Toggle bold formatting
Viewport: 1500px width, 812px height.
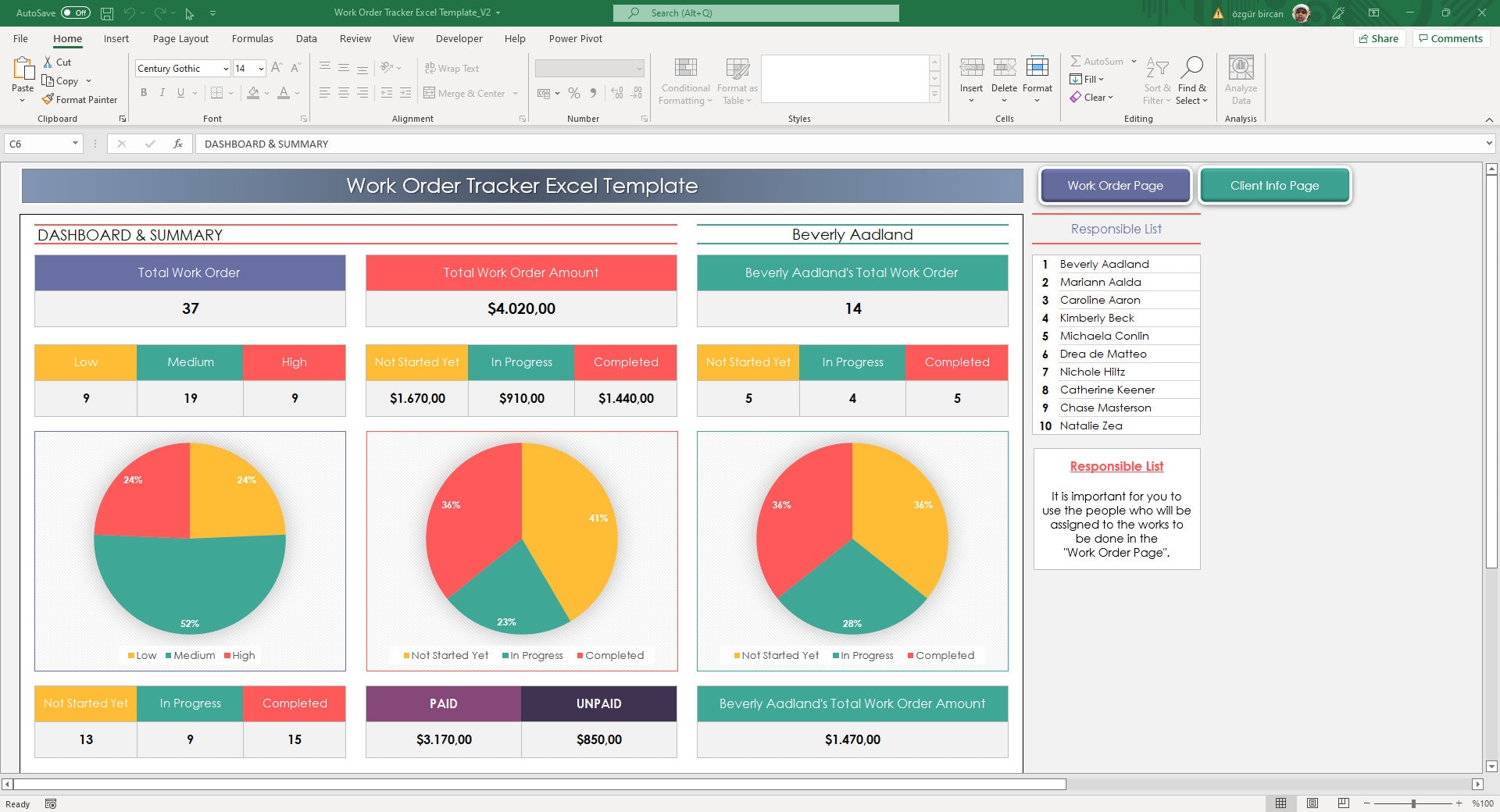click(x=144, y=93)
